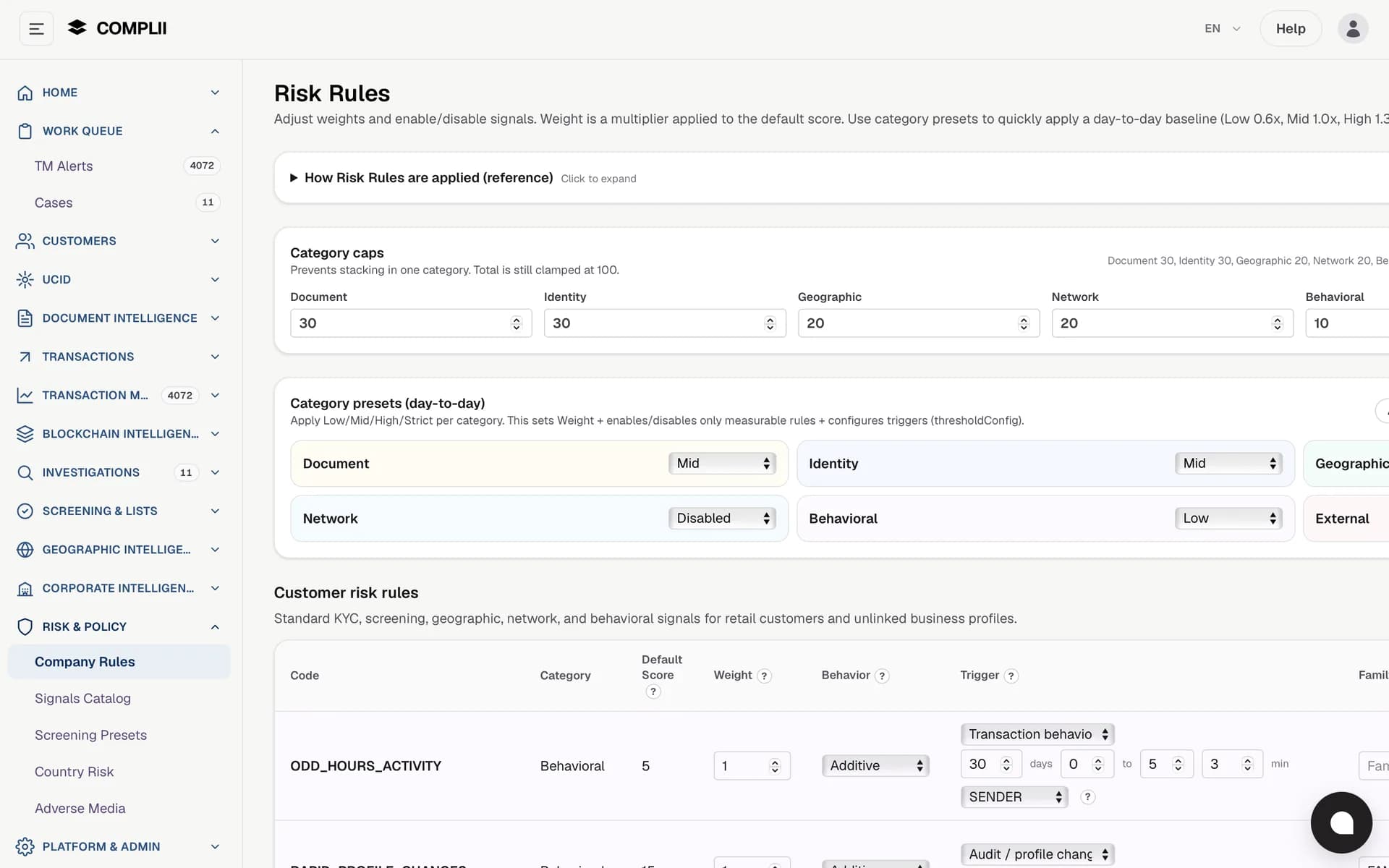This screenshot has width=1389, height=868.
Task: Click the Document Intelligence file icon
Action: [x=25, y=318]
